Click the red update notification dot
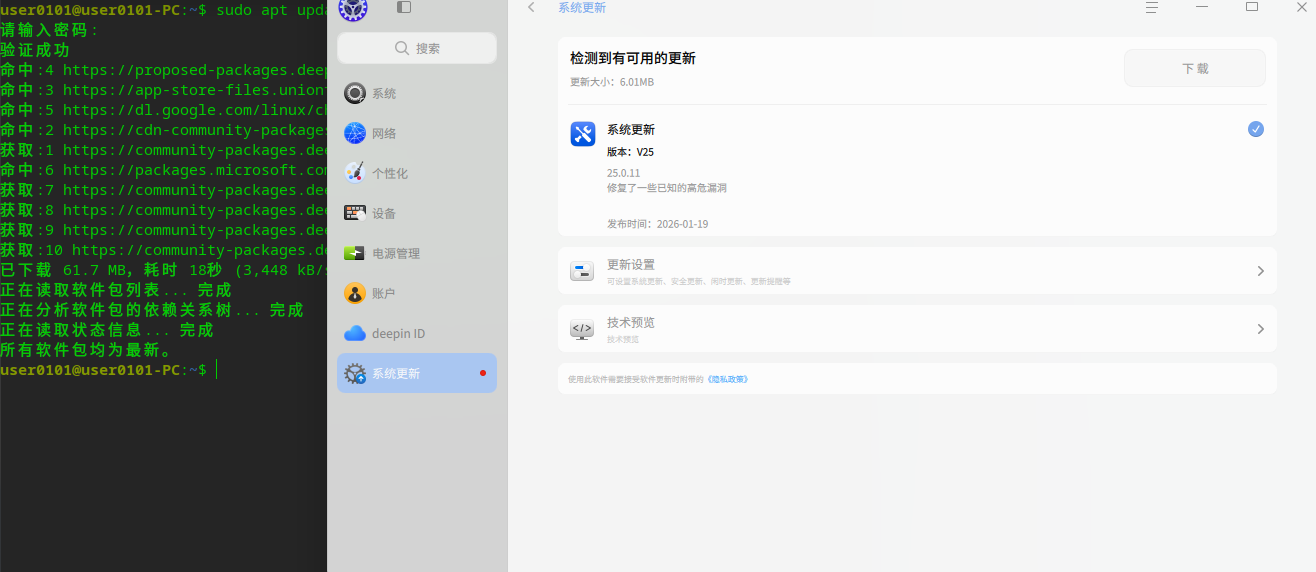Viewport: 1316px width, 572px height. point(483,373)
